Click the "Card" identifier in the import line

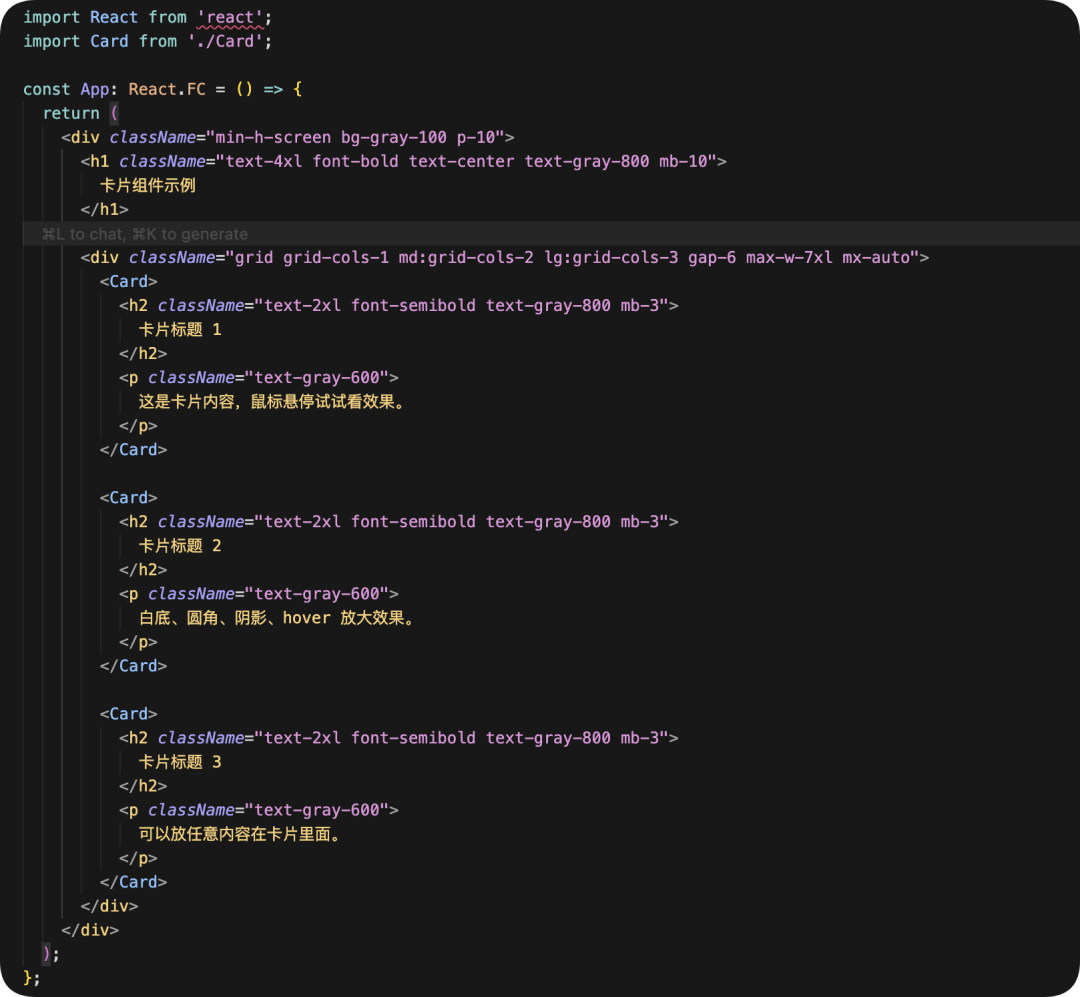(109, 41)
